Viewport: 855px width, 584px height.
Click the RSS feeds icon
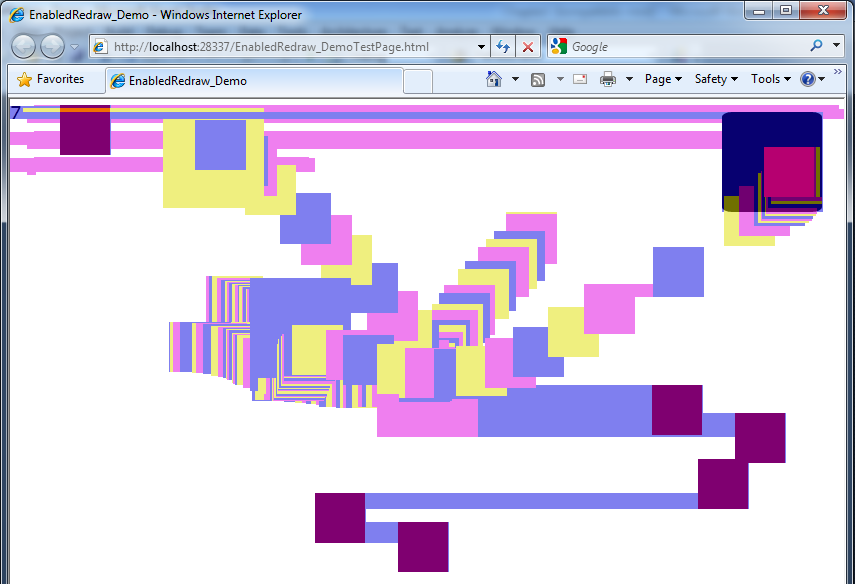(x=538, y=80)
